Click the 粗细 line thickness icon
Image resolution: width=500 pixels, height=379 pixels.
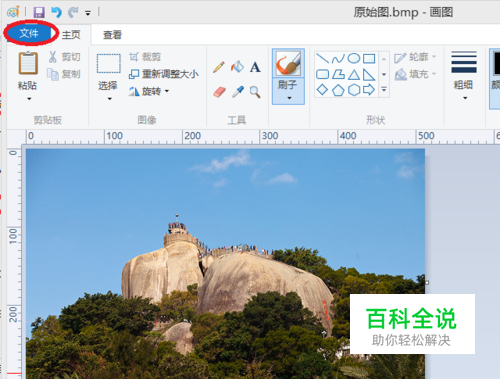tap(464, 62)
